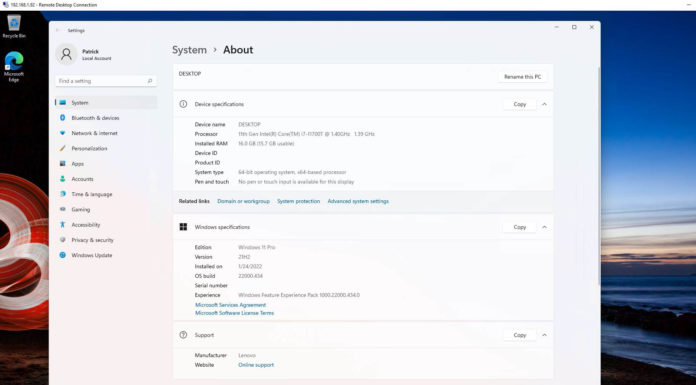
Task: Click the Patrick Local Account name
Action: tap(96, 55)
